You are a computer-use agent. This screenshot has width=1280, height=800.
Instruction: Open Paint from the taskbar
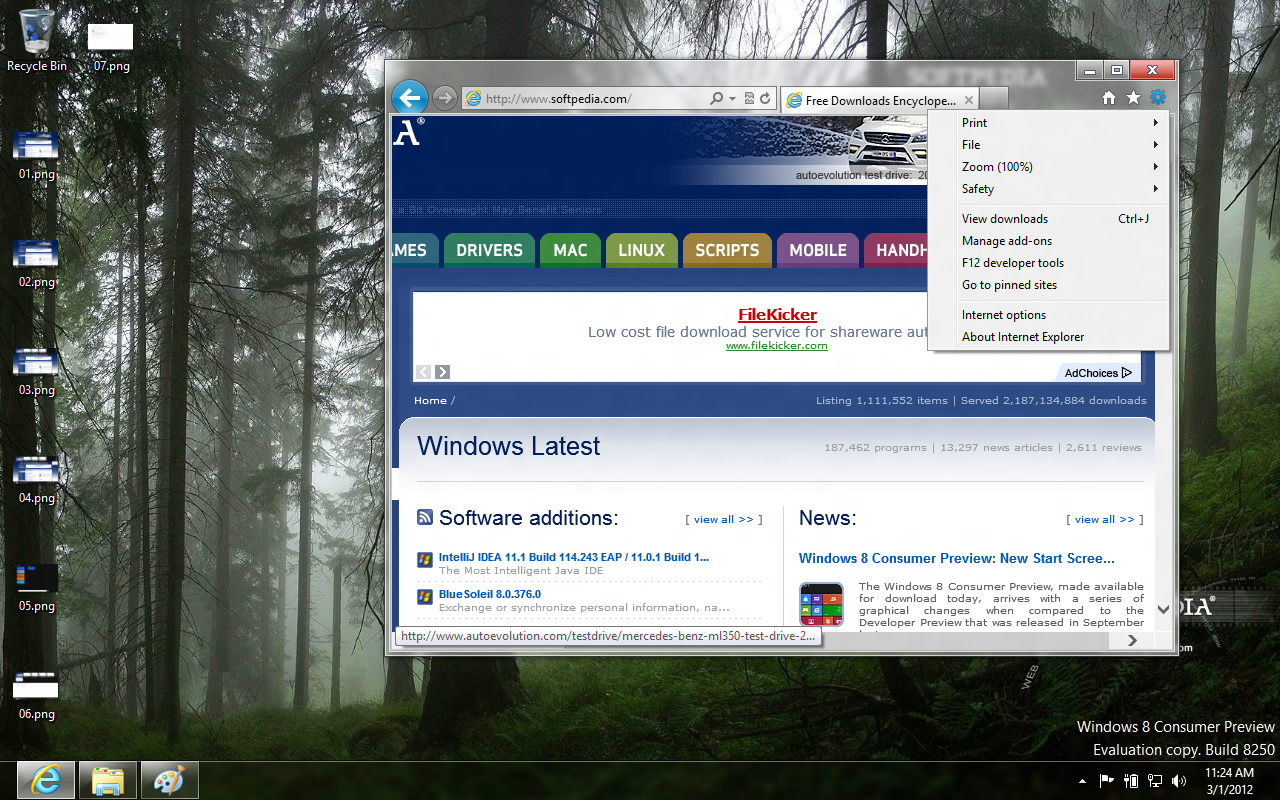(170, 780)
